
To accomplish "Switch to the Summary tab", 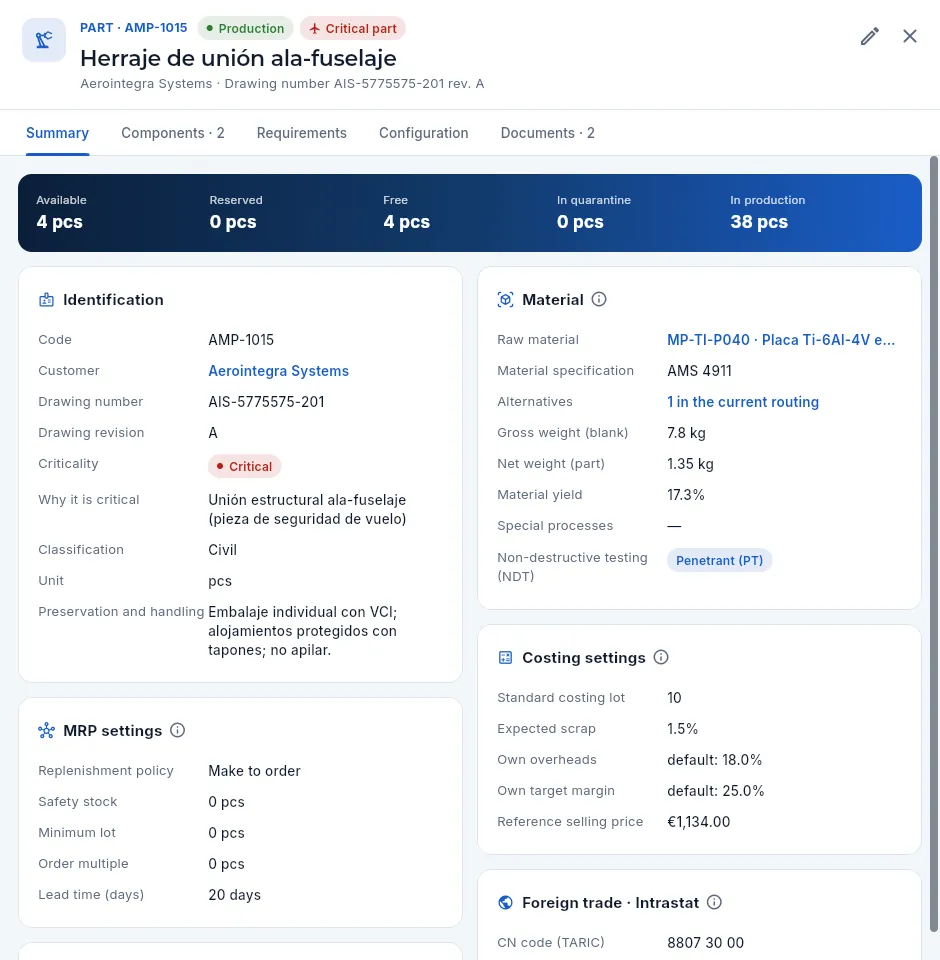I will coord(58,133).
